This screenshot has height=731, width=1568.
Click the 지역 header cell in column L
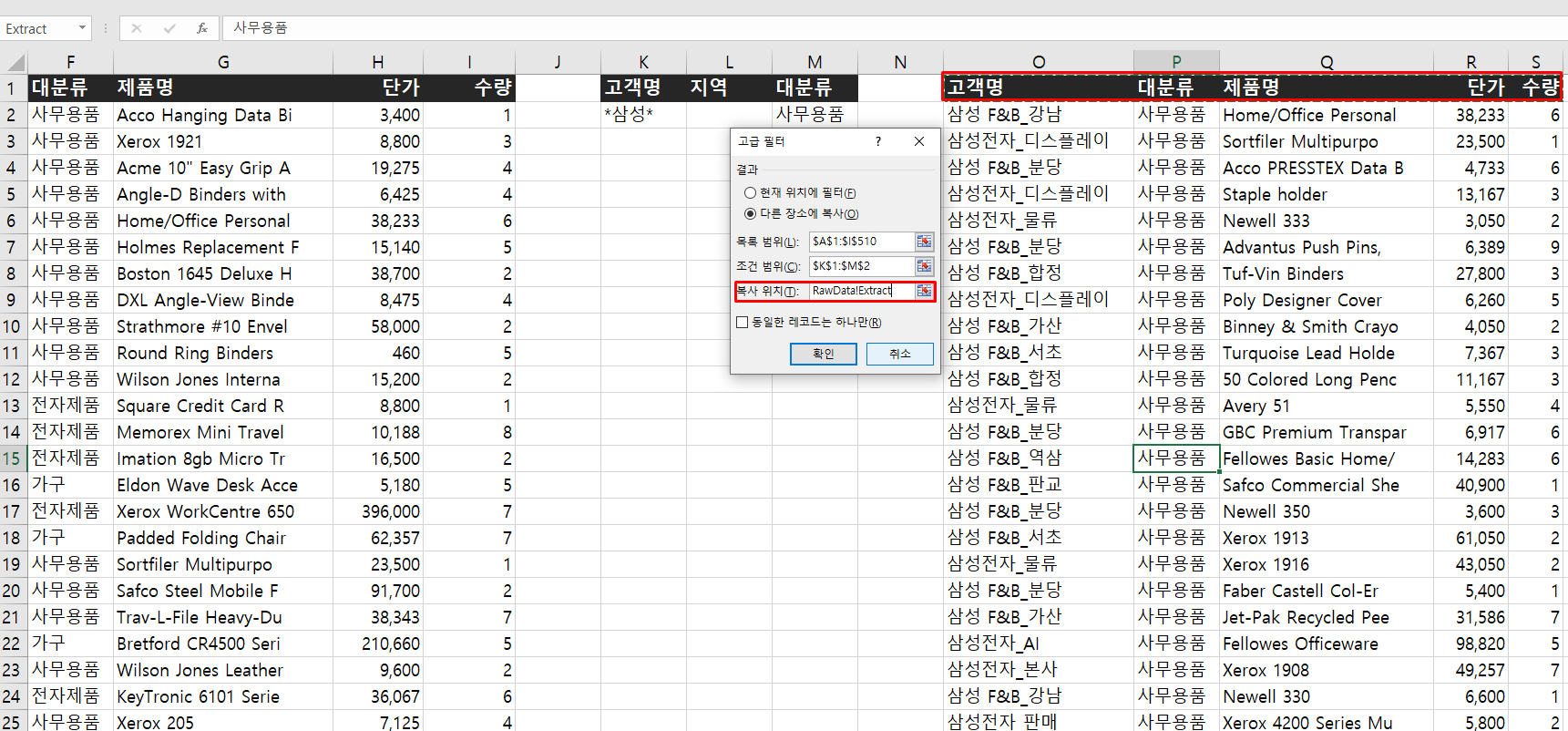click(729, 88)
